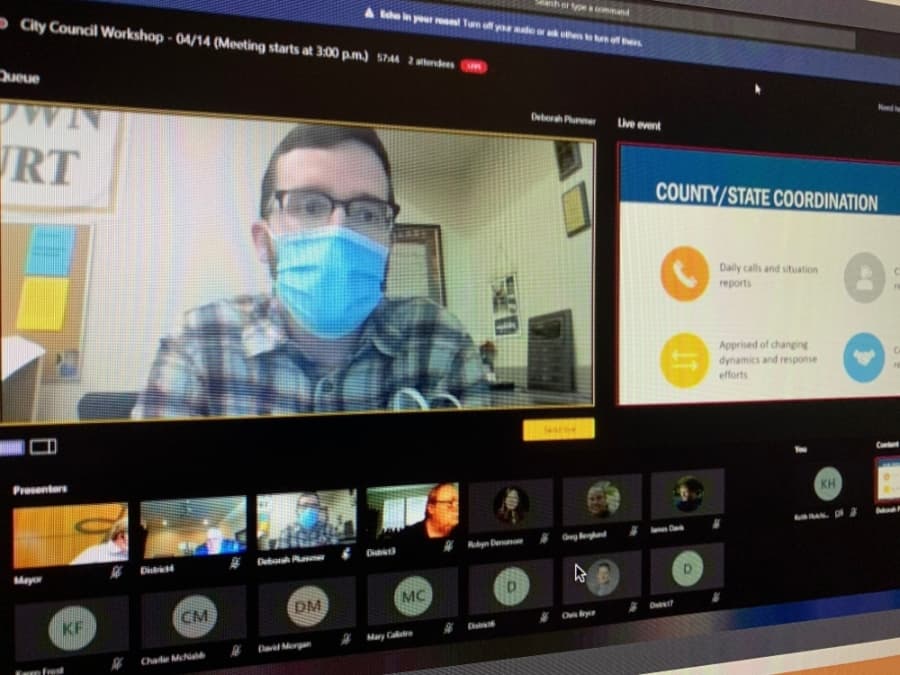Toggle Greg Bergland's microphone mute icon
This screenshot has height=675, width=900.
(x=633, y=531)
